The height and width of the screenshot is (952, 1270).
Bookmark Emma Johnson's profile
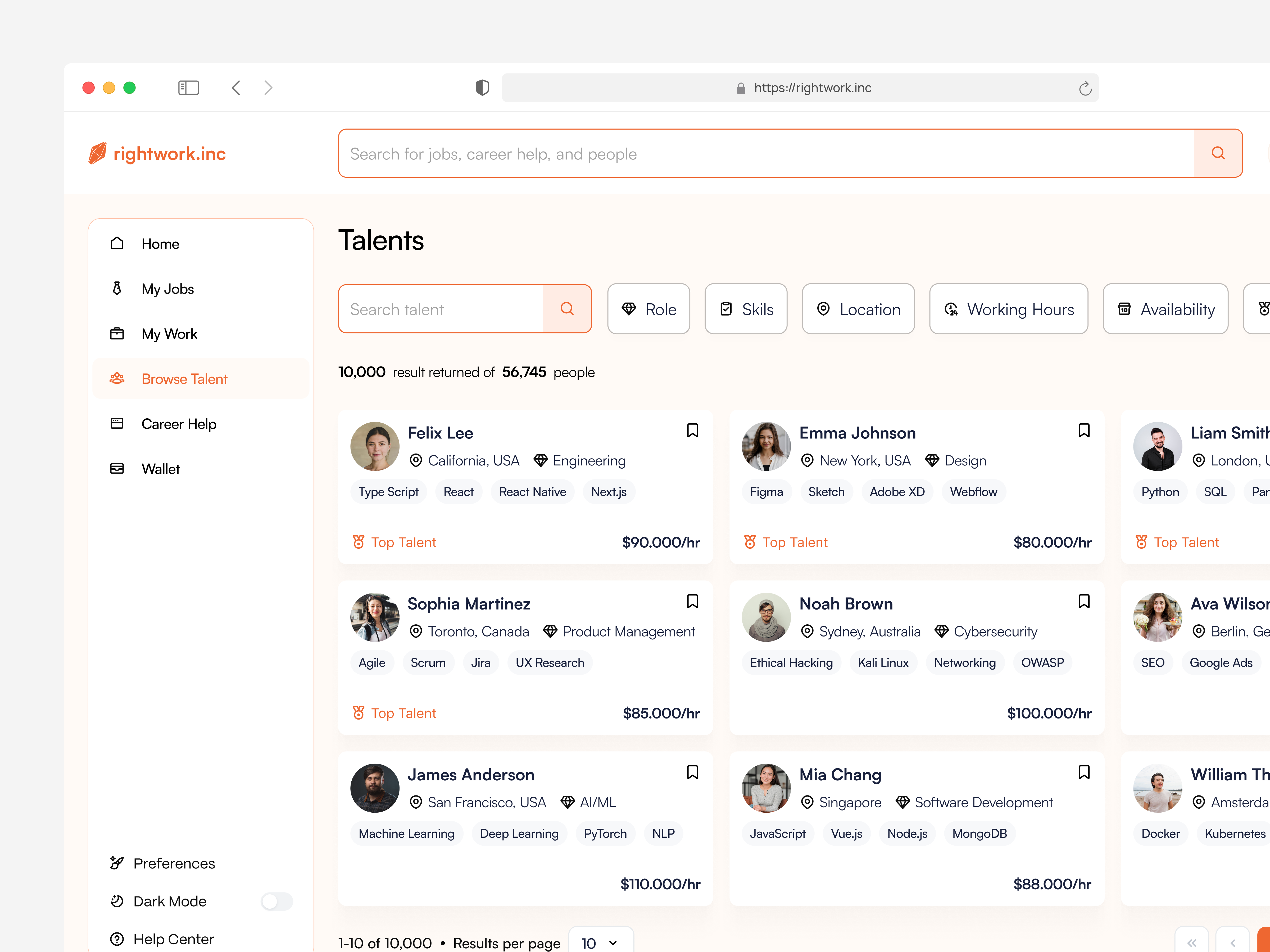tap(1084, 430)
